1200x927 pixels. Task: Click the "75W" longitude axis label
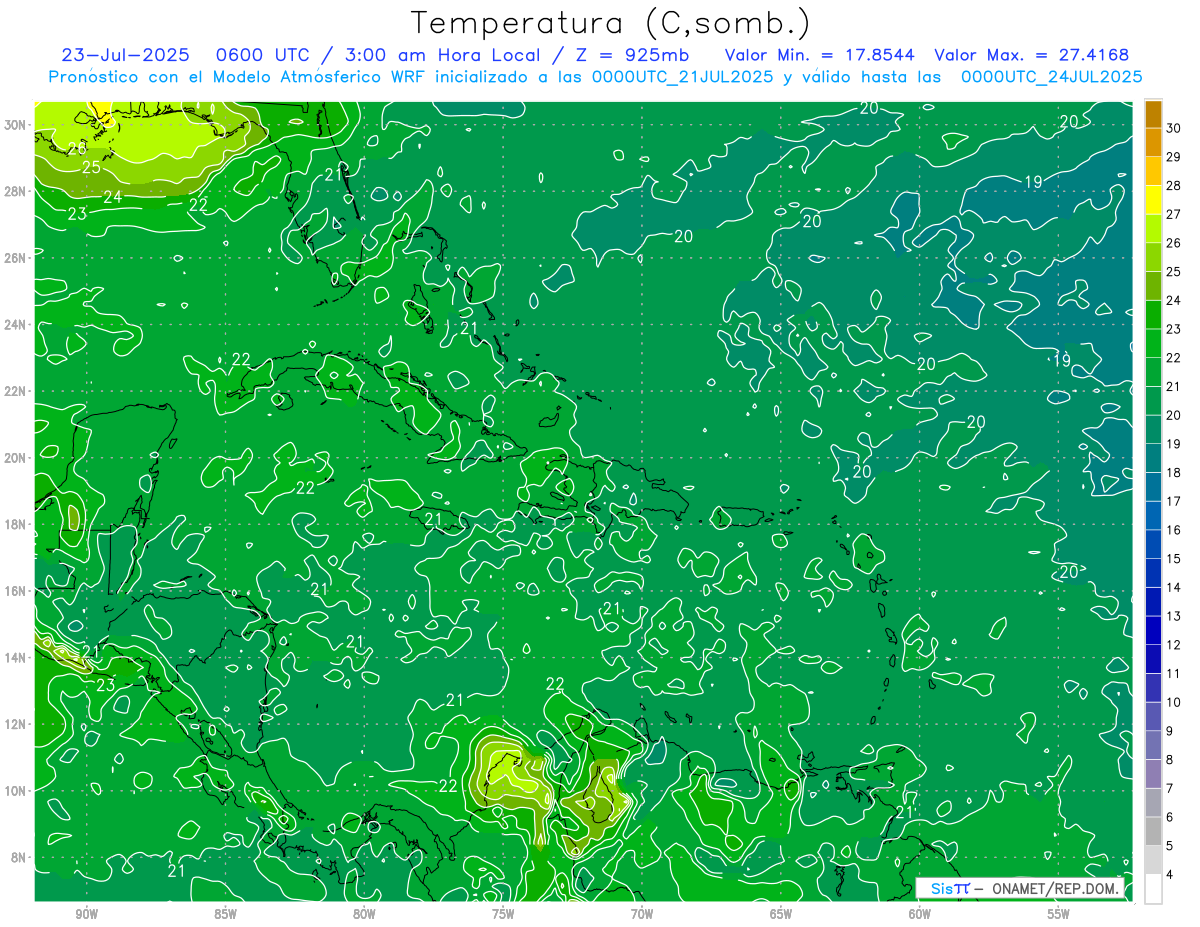tap(503, 914)
